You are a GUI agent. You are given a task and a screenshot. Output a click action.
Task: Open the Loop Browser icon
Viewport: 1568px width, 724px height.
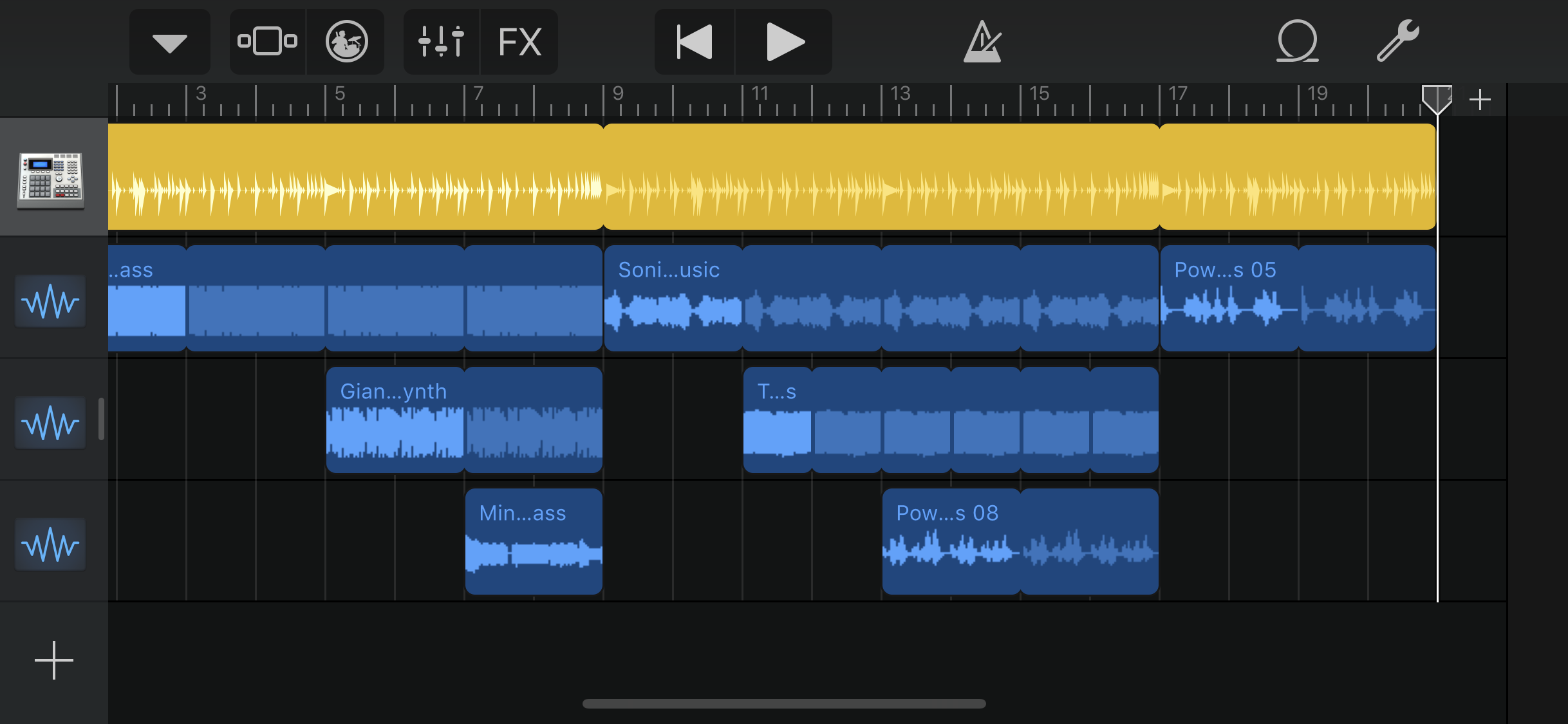pos(1297,42)
